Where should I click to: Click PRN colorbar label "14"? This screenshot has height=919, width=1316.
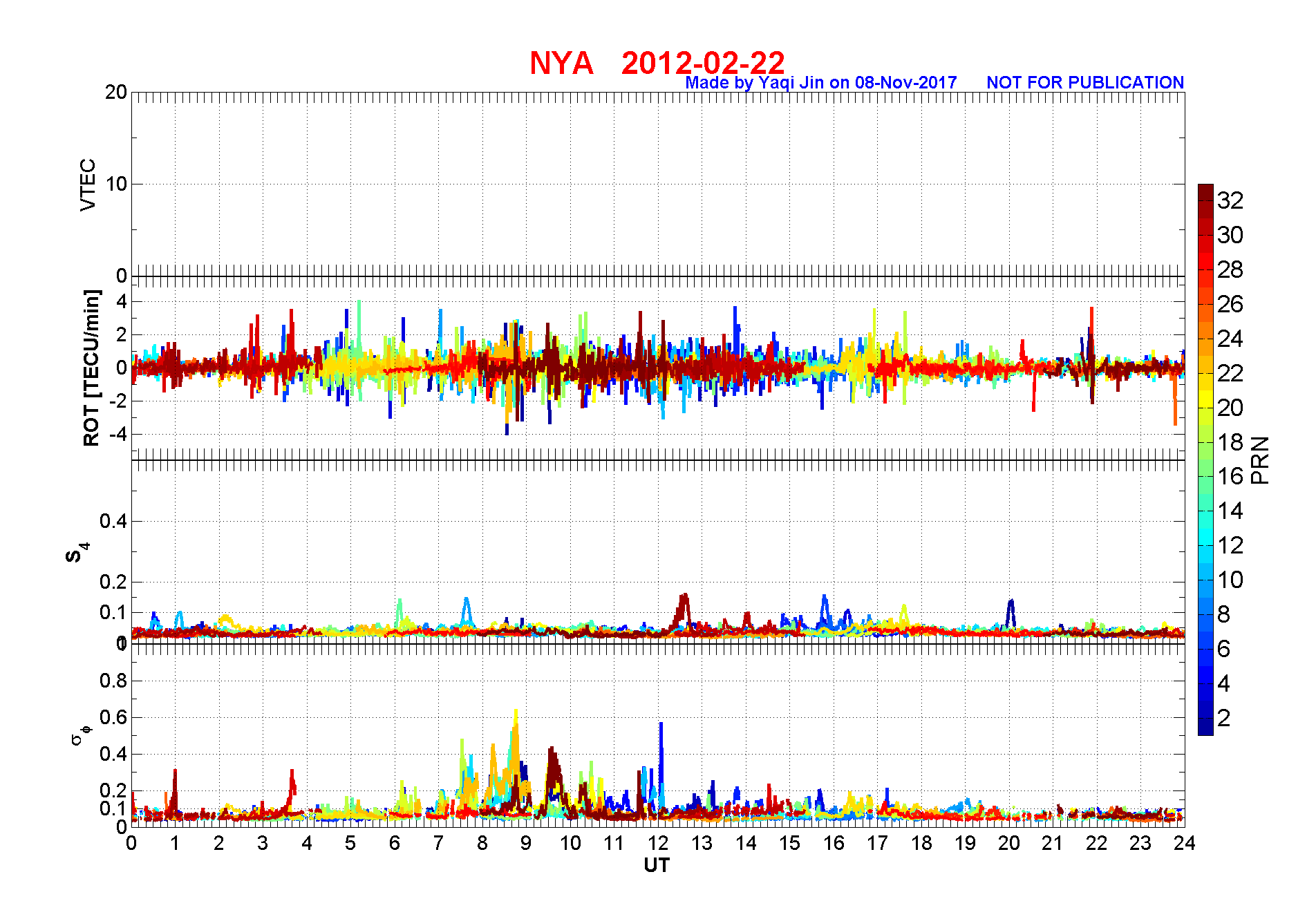click(x=1230, y=511)
